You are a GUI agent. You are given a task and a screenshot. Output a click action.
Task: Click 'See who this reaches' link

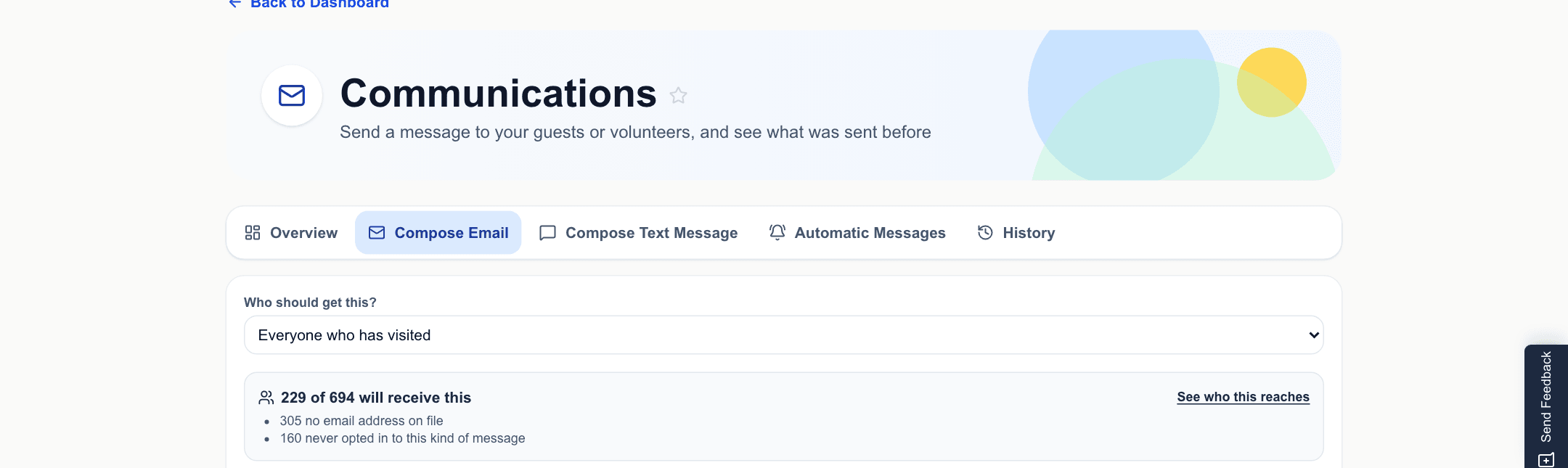(x=1243, y=397)
